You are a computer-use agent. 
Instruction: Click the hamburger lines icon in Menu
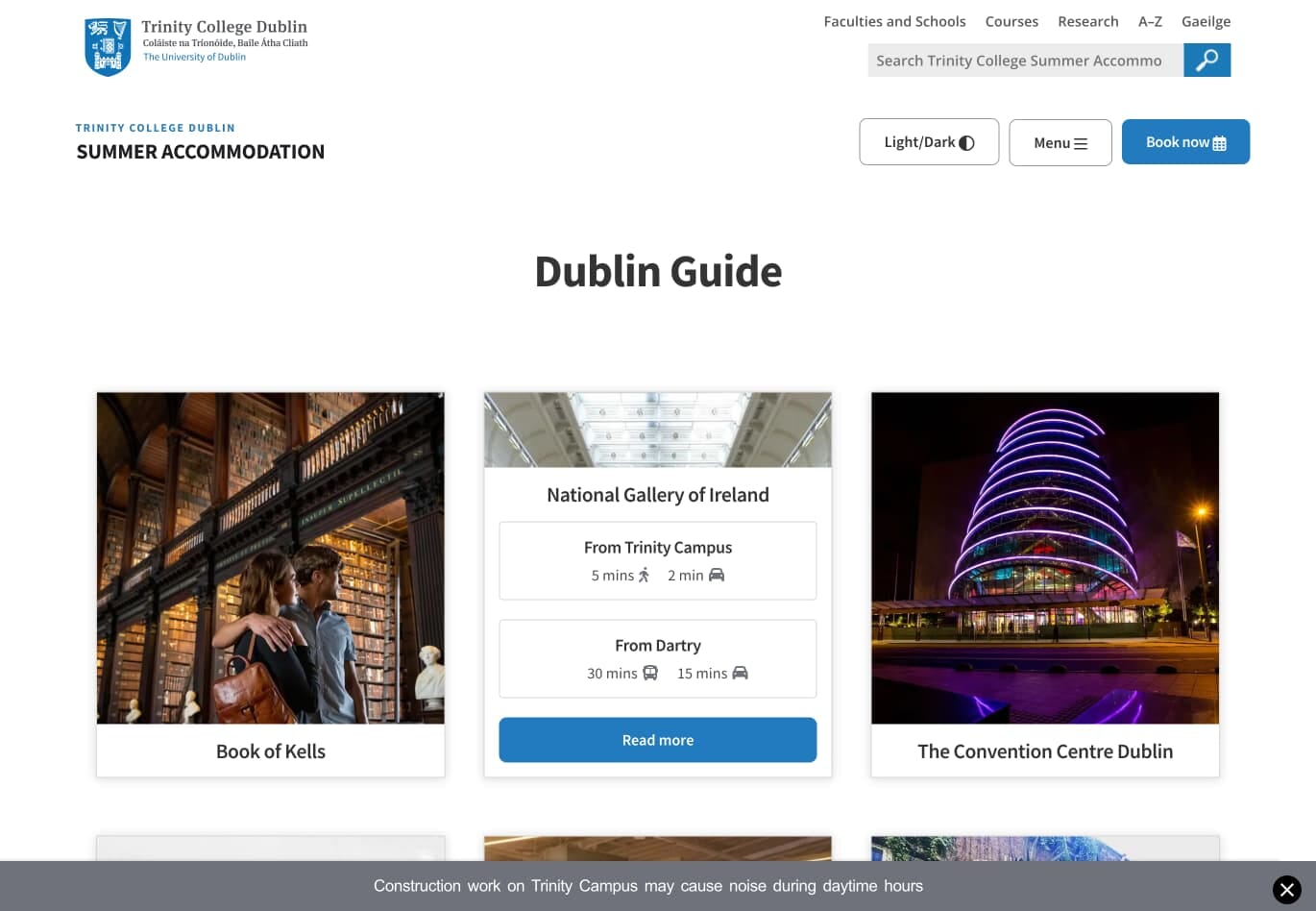pyautogui.click(x=1081, y=143)
